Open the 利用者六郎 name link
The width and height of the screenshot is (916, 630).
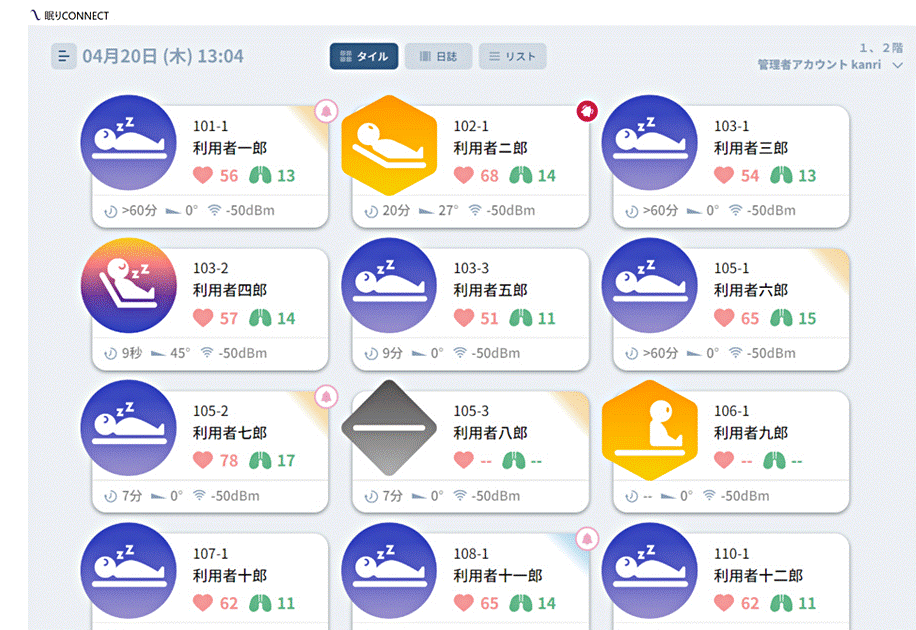point(751,290)
